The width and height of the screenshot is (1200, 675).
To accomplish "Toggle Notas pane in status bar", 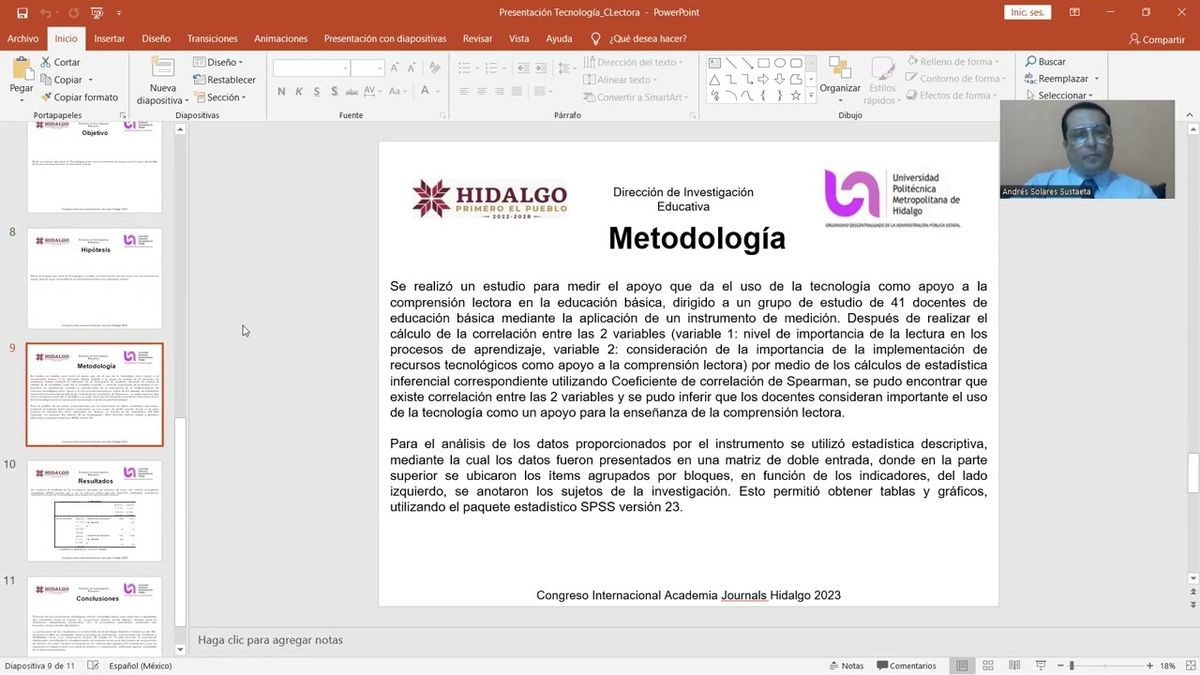I will coord(846,666).
